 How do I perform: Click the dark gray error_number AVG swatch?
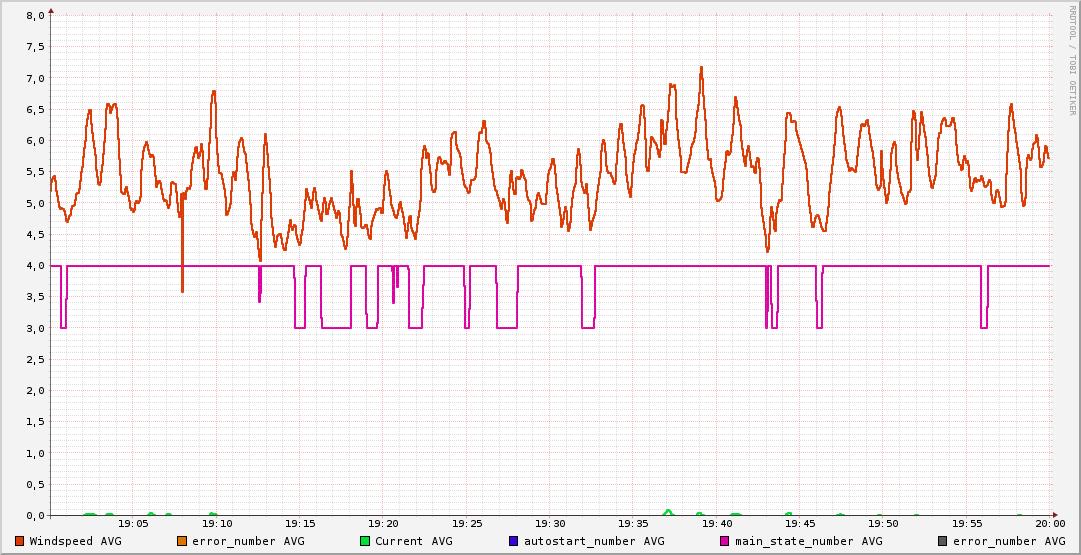click(x=942, y=541)
